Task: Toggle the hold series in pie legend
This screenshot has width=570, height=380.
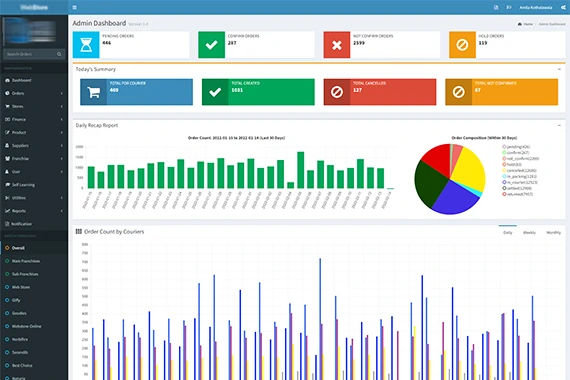Action: (512, 164)
